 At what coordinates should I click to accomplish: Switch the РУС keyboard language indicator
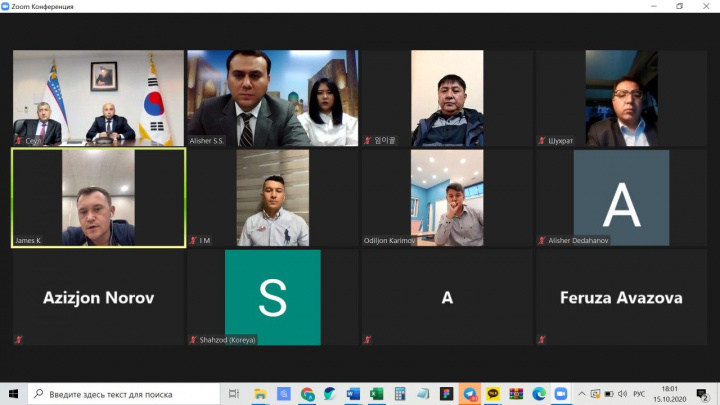coord(638,394)
